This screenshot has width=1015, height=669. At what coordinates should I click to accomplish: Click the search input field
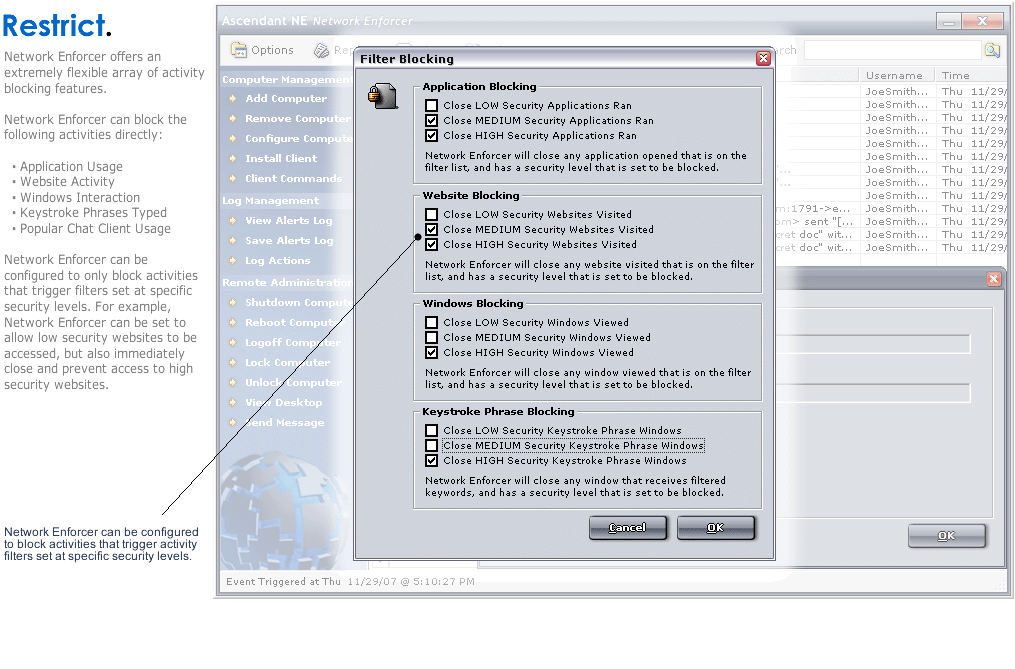click(x=892, y=50)
